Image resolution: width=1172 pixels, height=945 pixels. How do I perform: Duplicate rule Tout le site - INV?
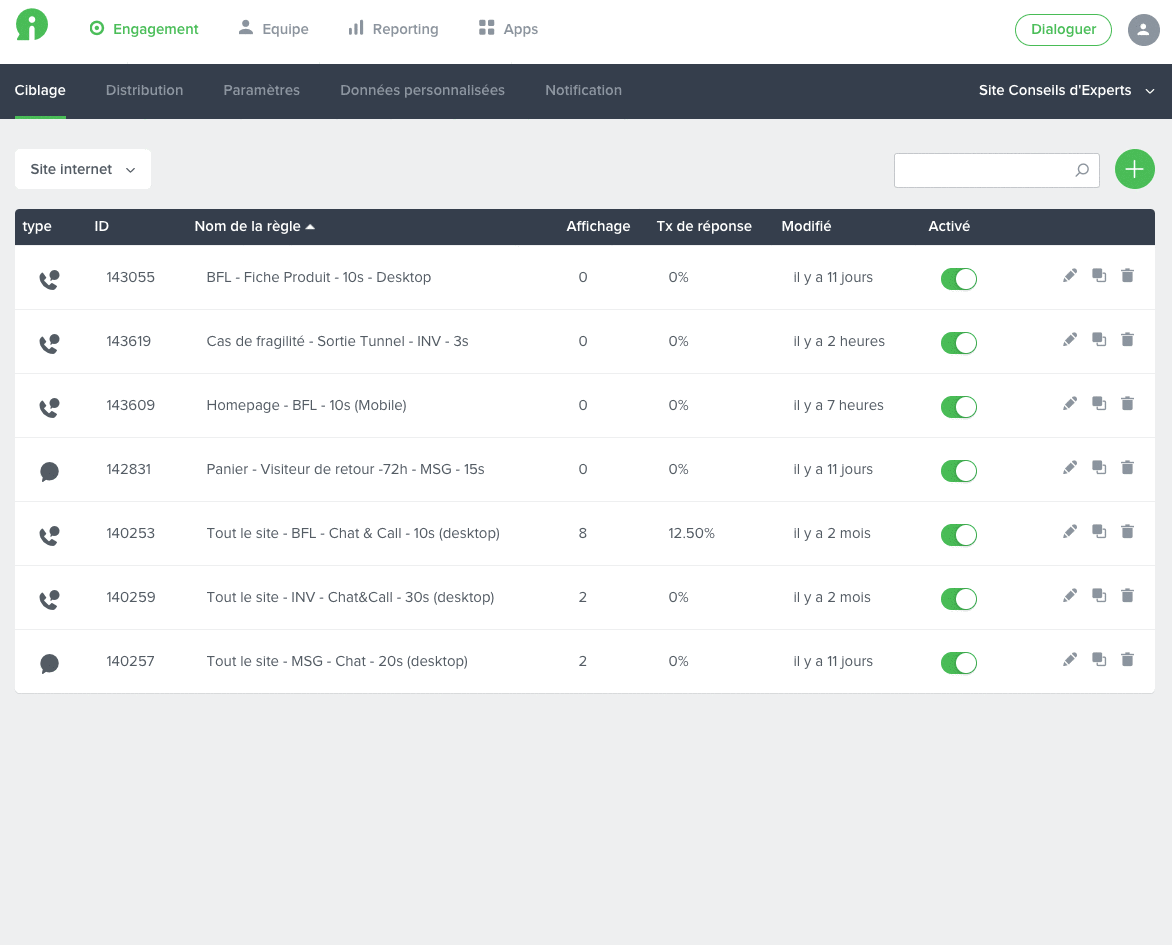[x=1099, y=596]
